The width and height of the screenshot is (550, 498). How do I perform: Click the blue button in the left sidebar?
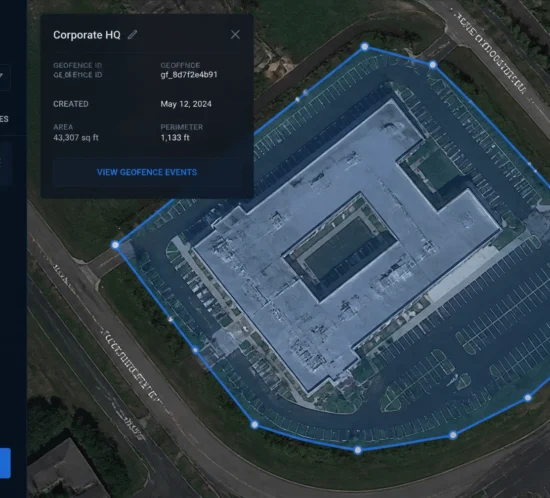tap(5, 463)
